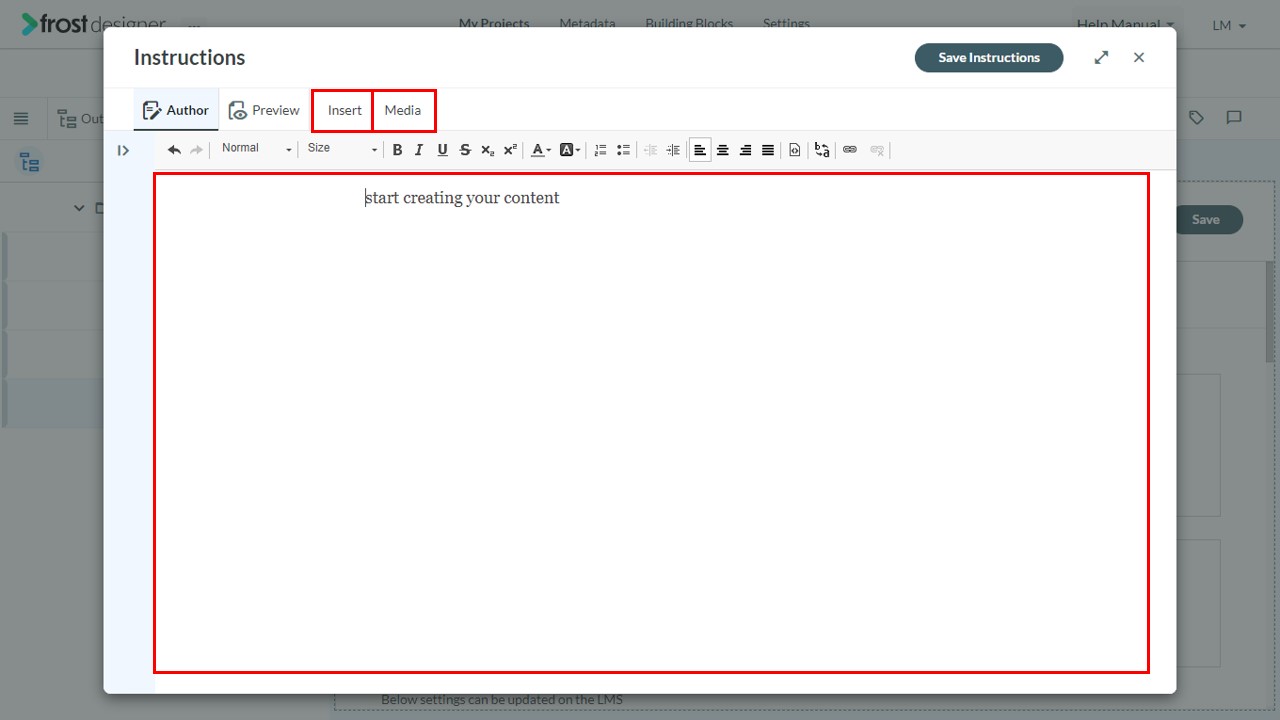Switch to the Author tab
The image size is (1280, 720).
pos(176,110)
